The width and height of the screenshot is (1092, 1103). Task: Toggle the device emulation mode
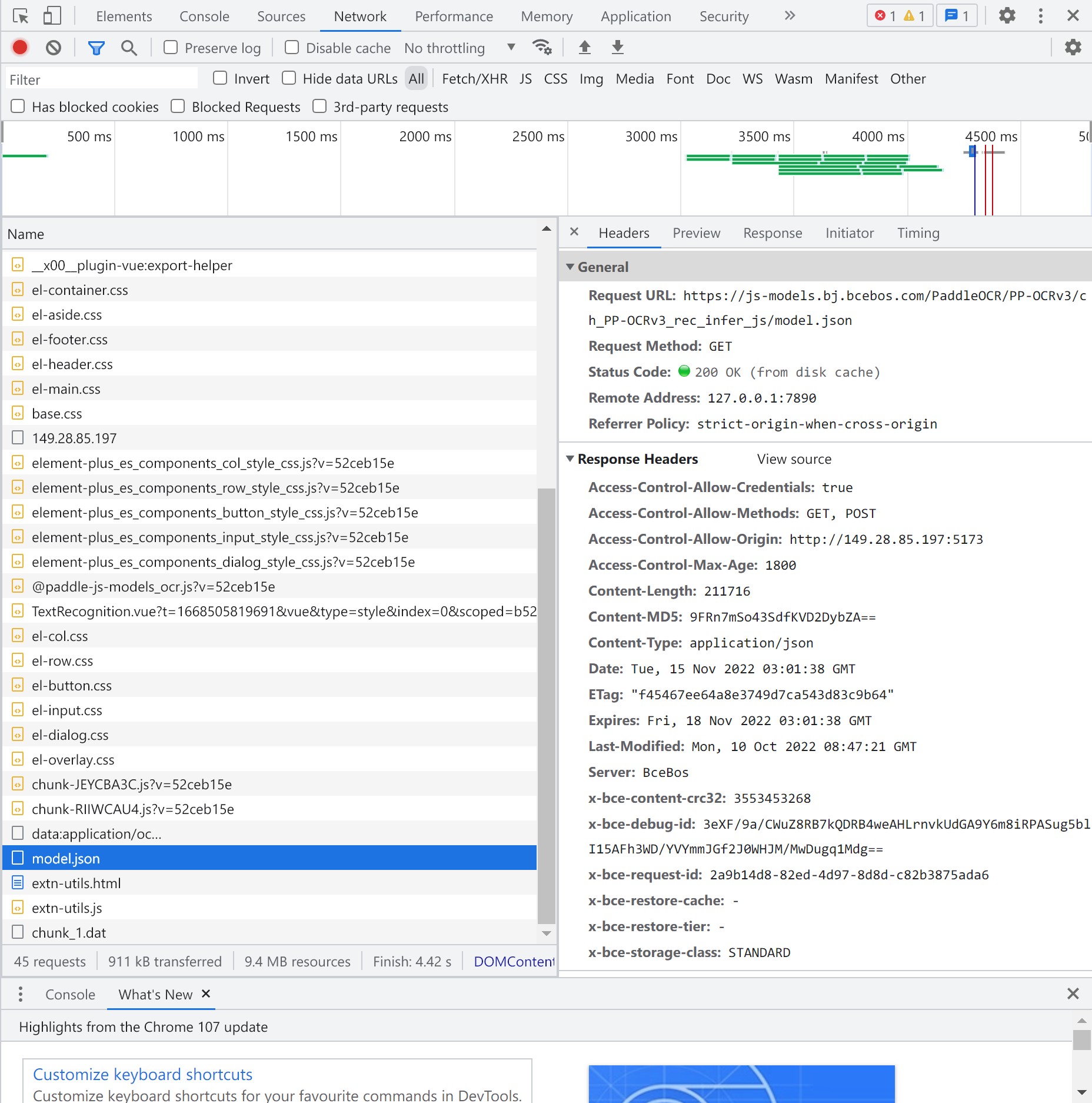click(x=52, y=15)
